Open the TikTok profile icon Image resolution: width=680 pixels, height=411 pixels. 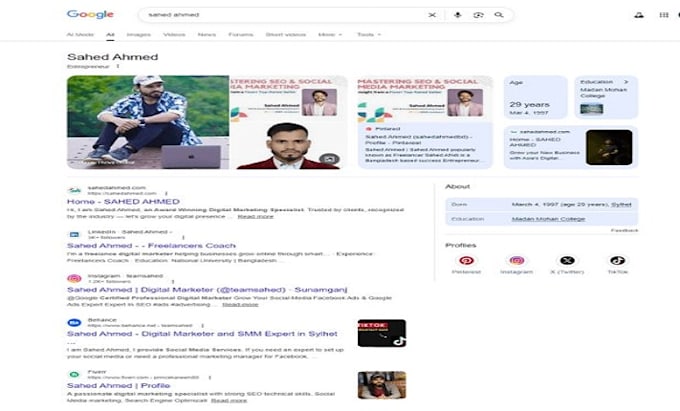coord(618,260)
